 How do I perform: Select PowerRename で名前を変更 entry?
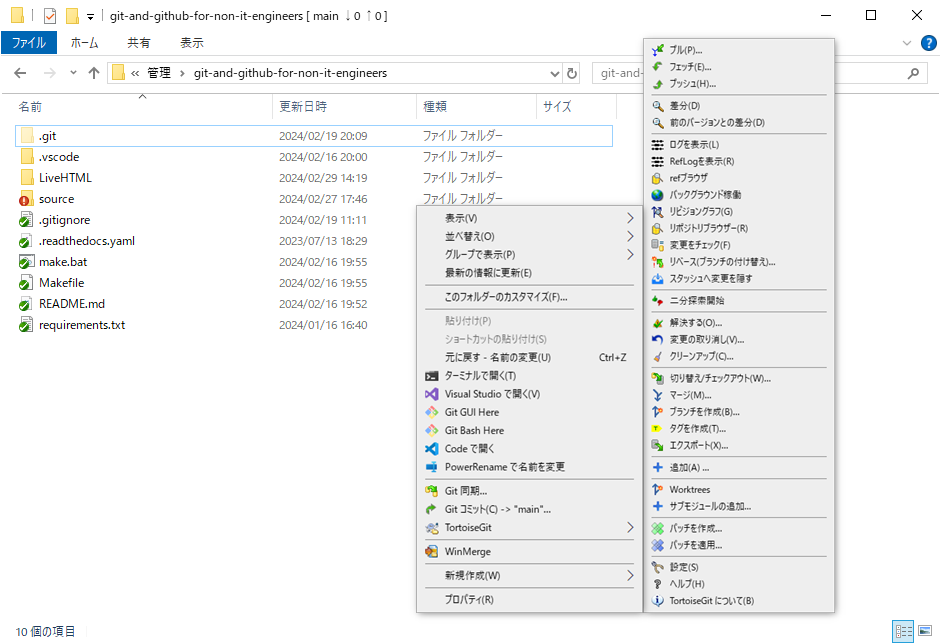pos(529,467)
